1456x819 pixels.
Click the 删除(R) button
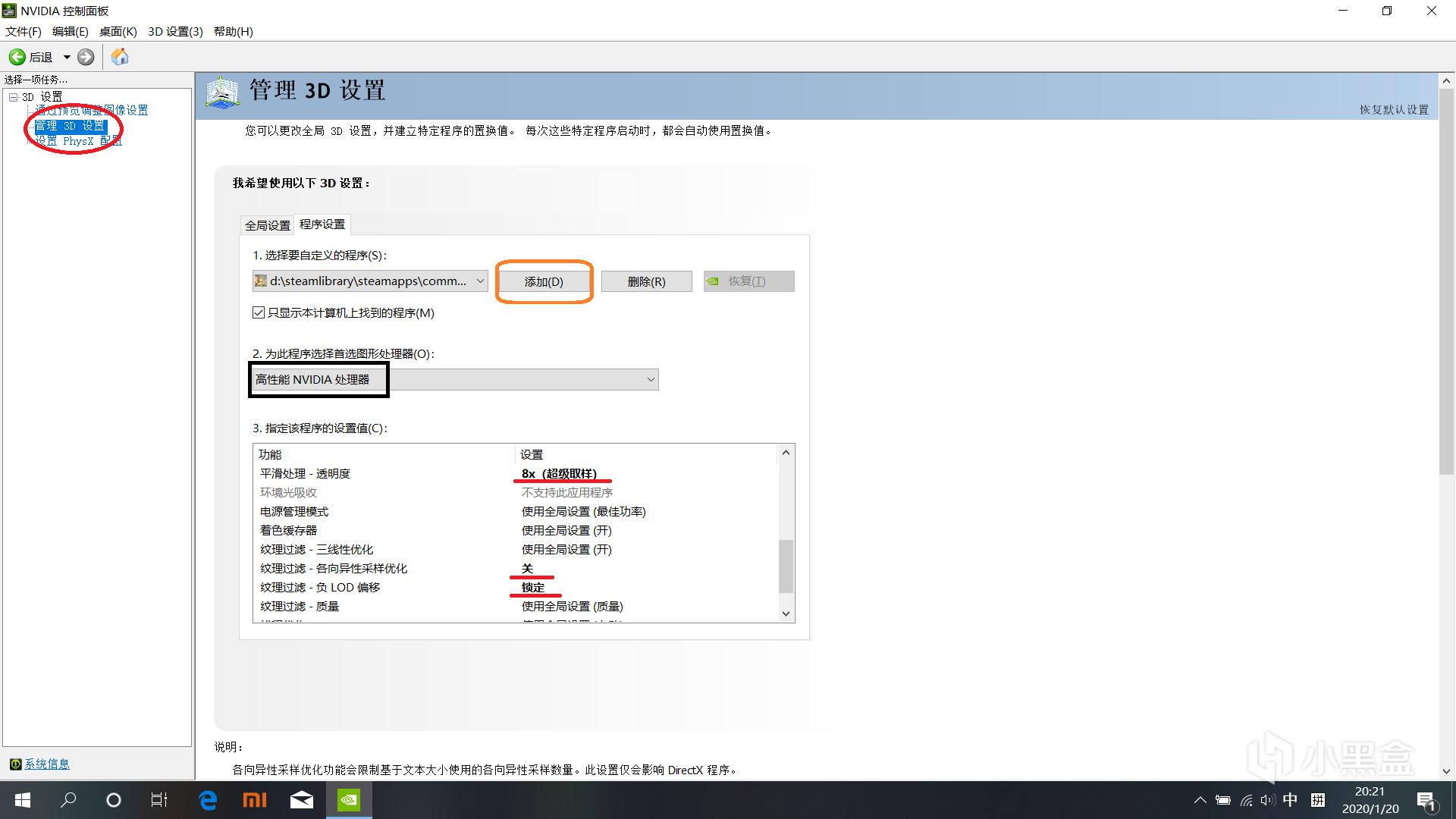click(x=646, y=281)
